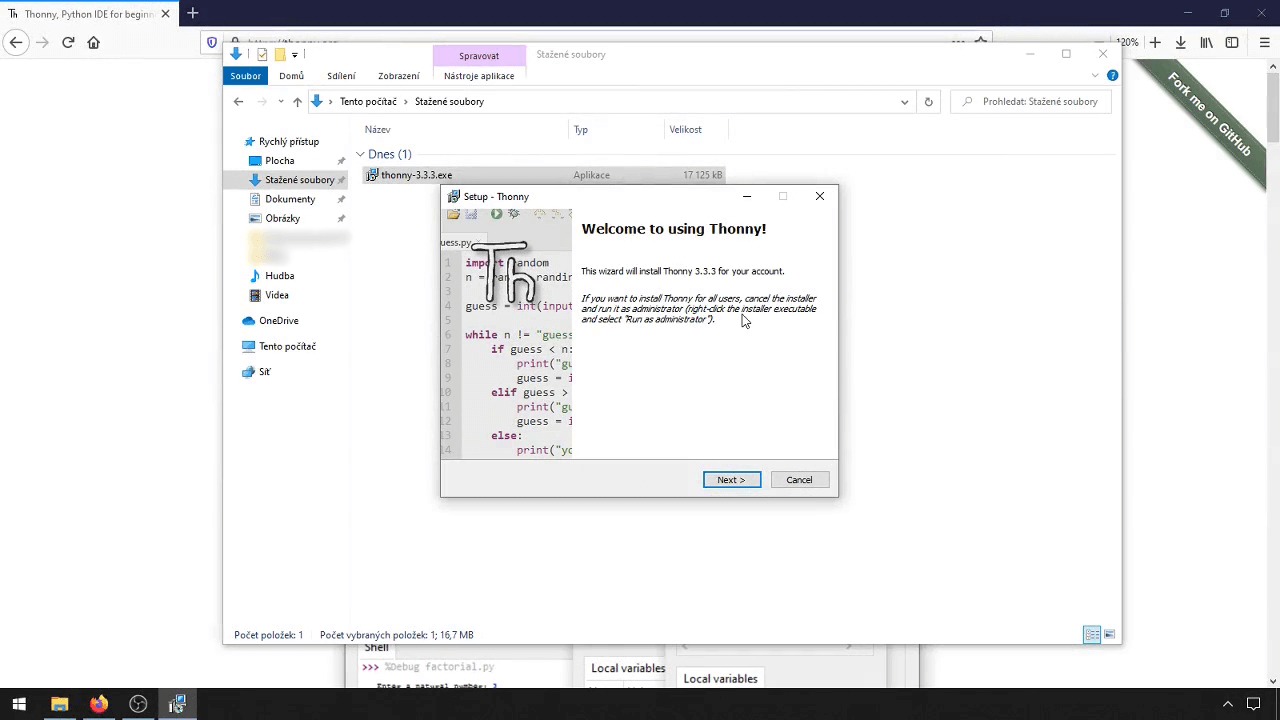1280x720 pixels.
Task: Open the Windows Start menu
Action: pyautogui.click(x=19, y=705)
